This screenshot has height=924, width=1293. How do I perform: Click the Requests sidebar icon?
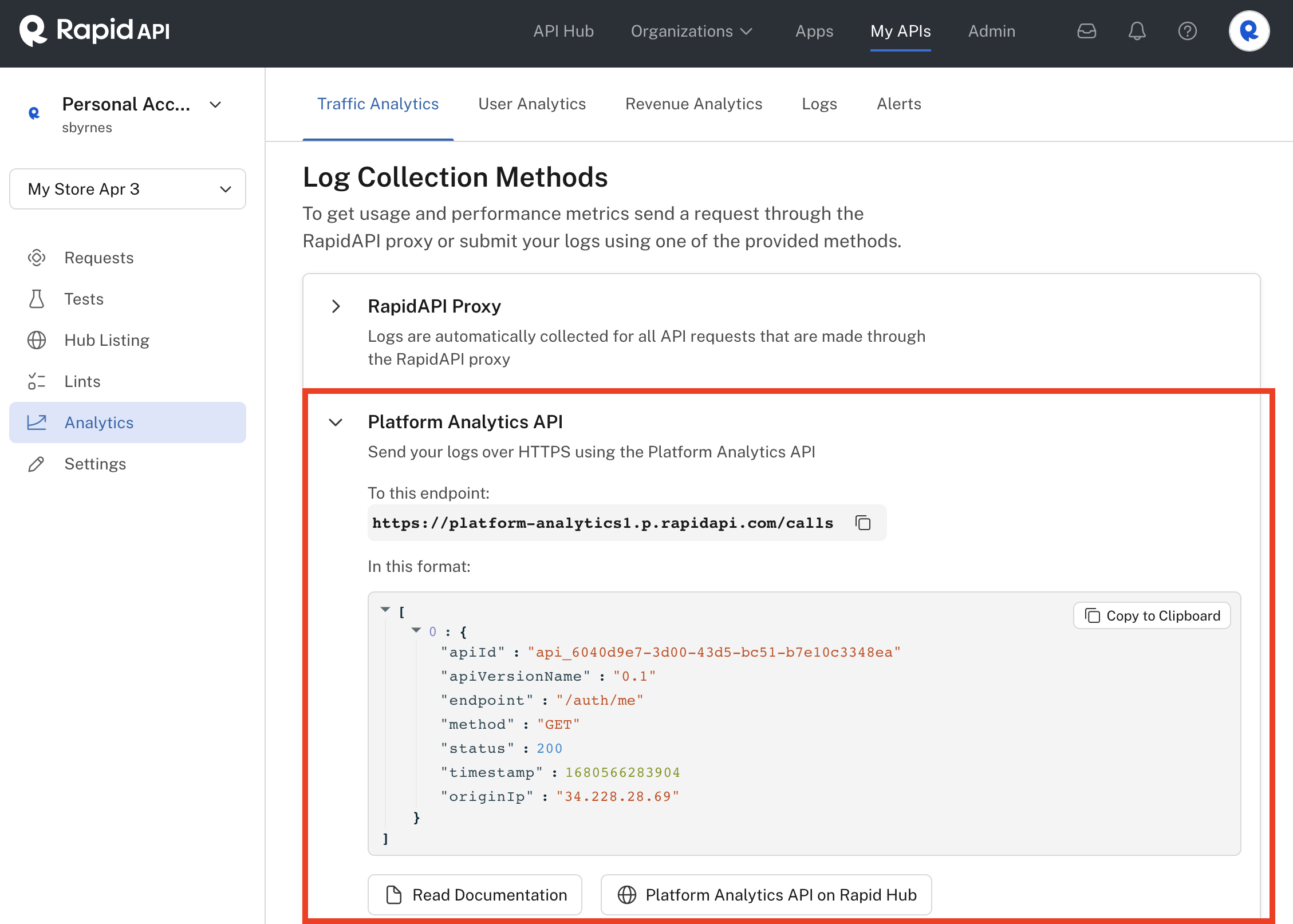tap(37, 258)
